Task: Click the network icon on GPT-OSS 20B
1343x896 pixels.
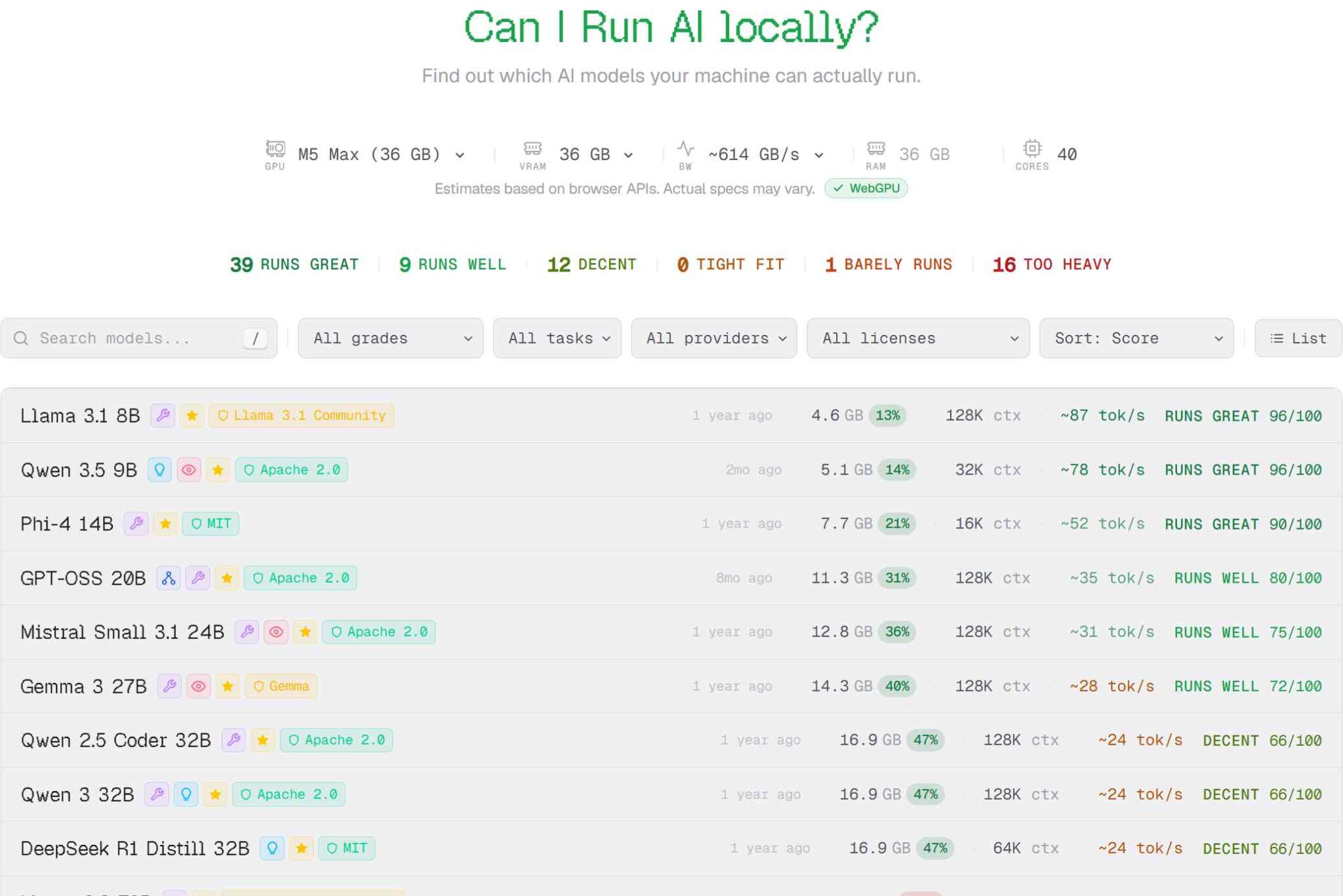Action: [x=169, y=578]
